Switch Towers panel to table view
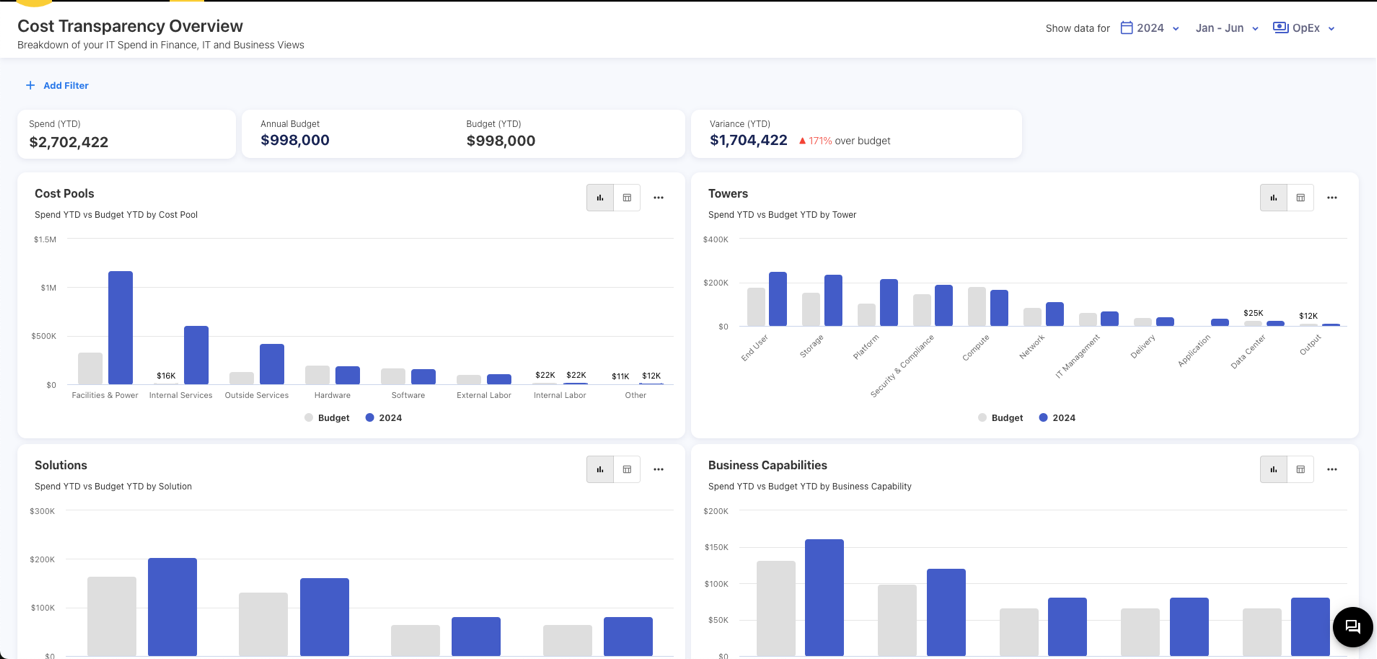 pos(1300,198)
